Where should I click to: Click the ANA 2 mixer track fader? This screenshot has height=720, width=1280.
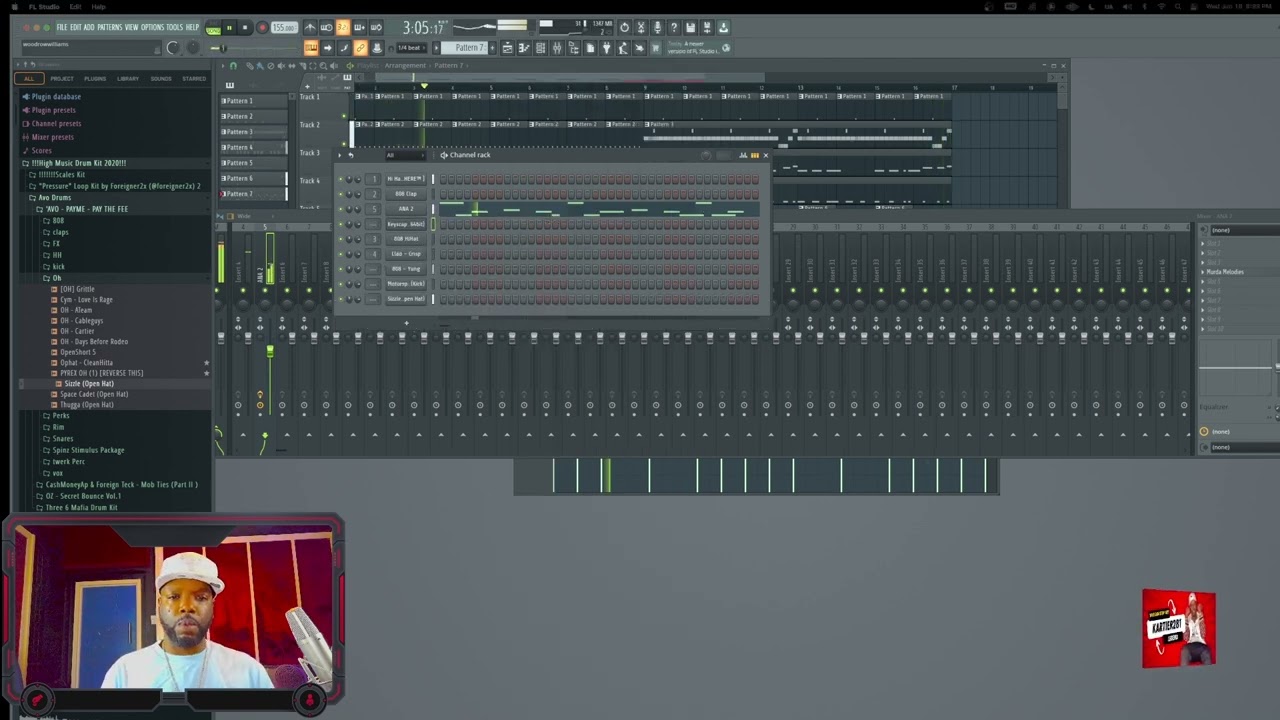(269, 350)
